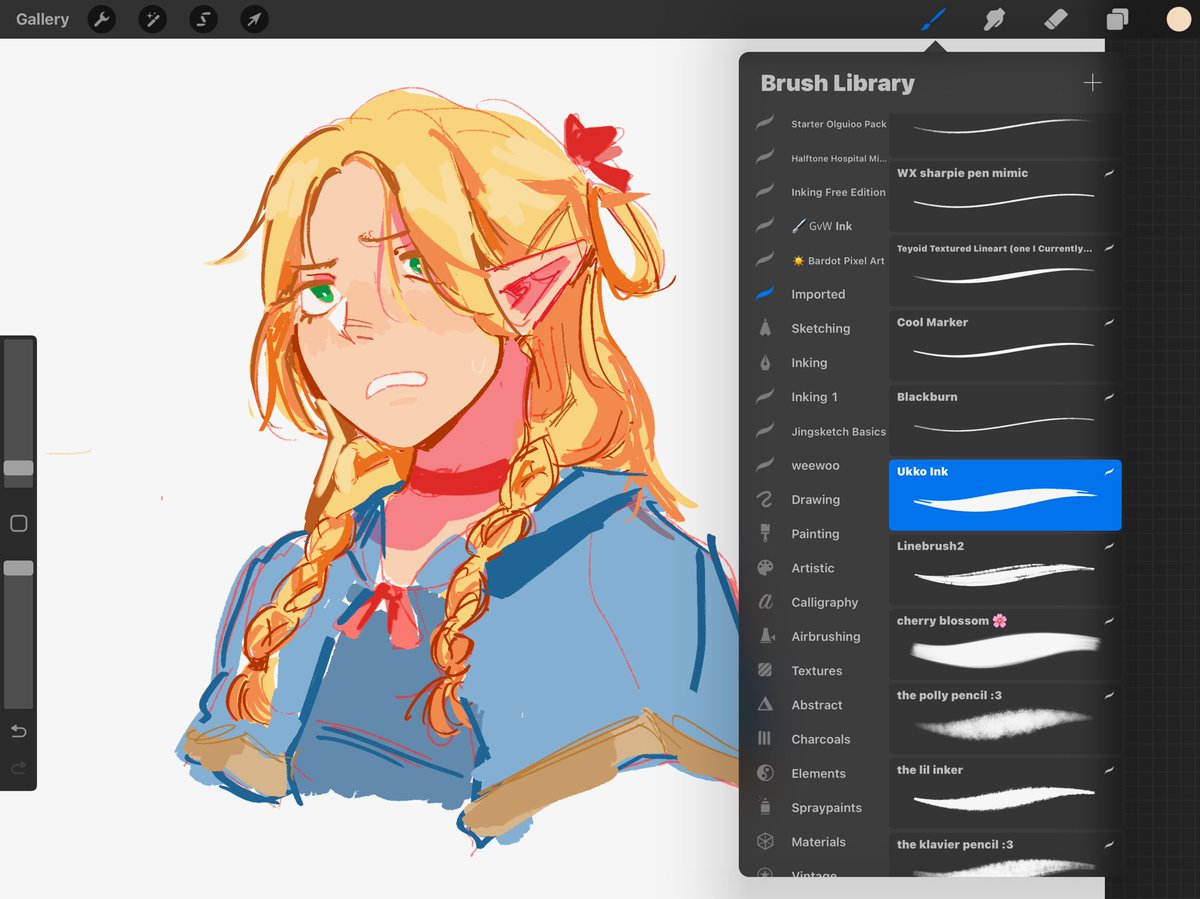
Task: Tap the brush opacity slider handle
Action: pos(18,568)
